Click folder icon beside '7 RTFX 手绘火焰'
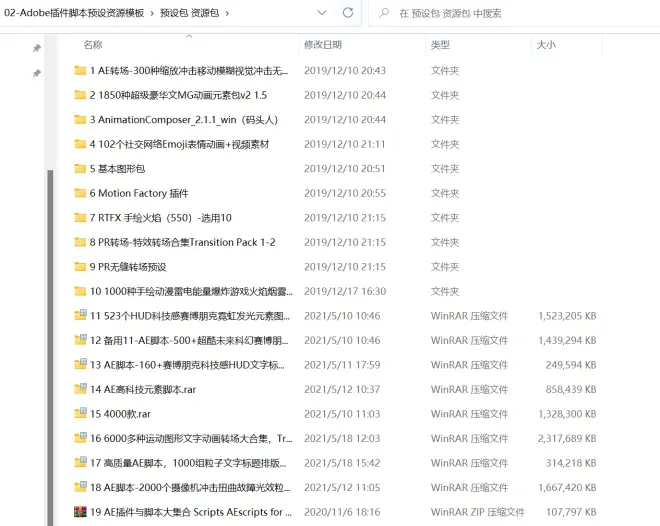The width and height of the screenshot is (660, 526). click(x=80, y=218)
